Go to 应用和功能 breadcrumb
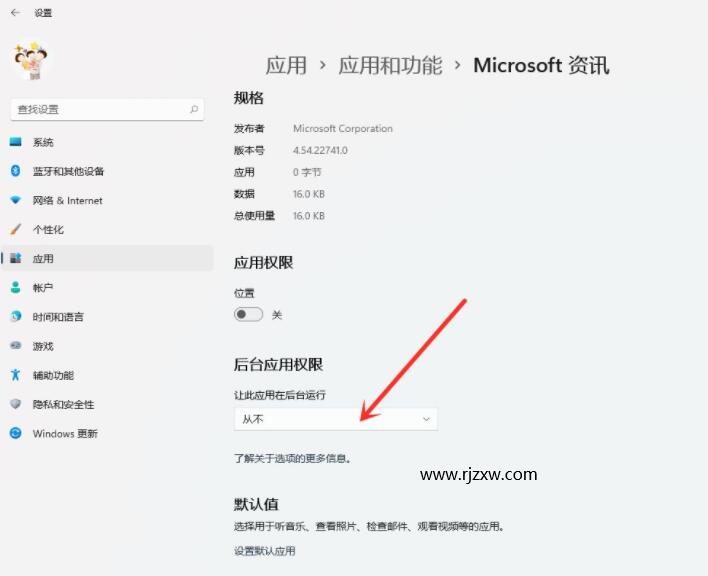Image resolution: width=708 pixels, height=576 pixels. (390, 65)
